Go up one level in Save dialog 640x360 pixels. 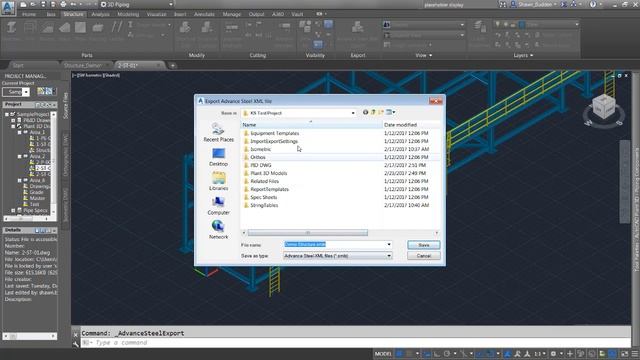[x=373, y=112]
